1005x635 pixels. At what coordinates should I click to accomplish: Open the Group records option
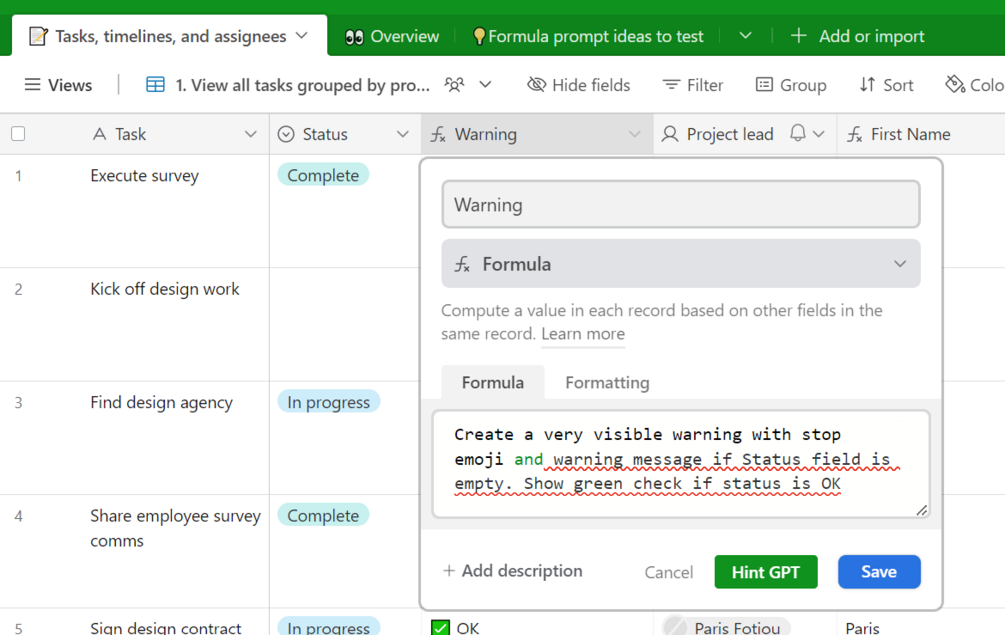(x=791, y=85)
